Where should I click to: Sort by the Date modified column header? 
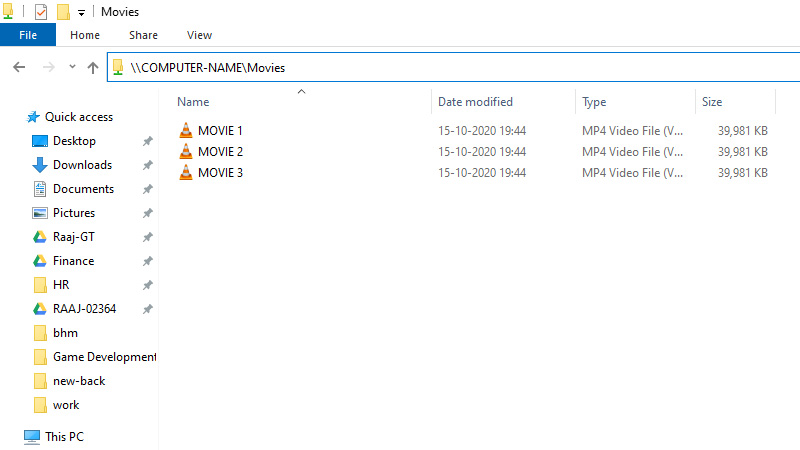476,102
